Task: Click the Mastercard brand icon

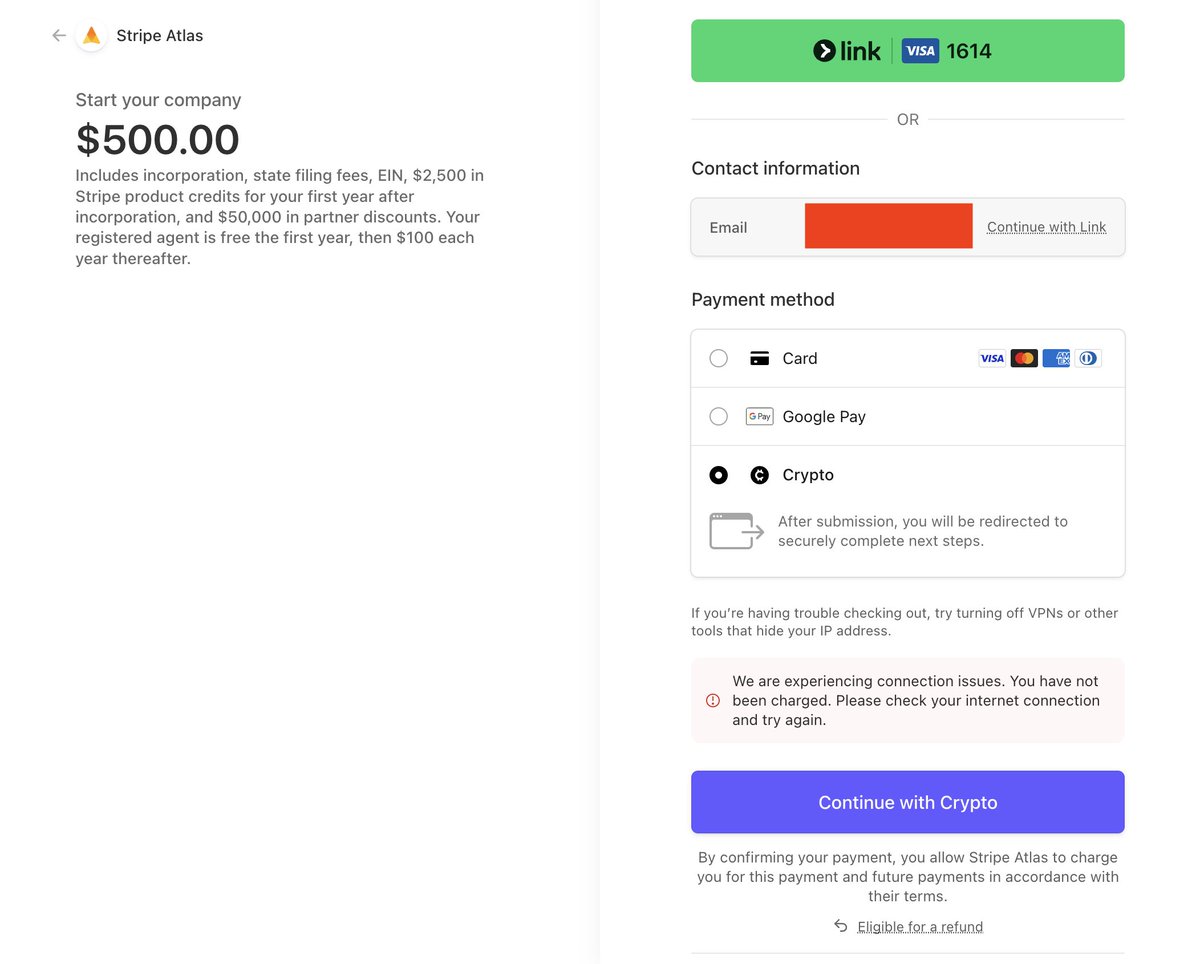Action: (x=1024, y=358)
